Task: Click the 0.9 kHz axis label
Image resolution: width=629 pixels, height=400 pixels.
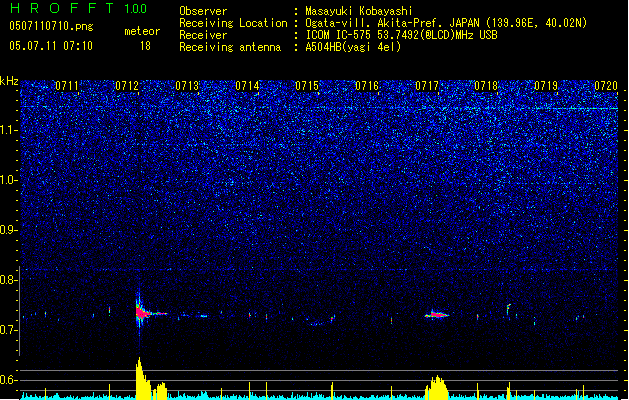Action: [9, 230]
